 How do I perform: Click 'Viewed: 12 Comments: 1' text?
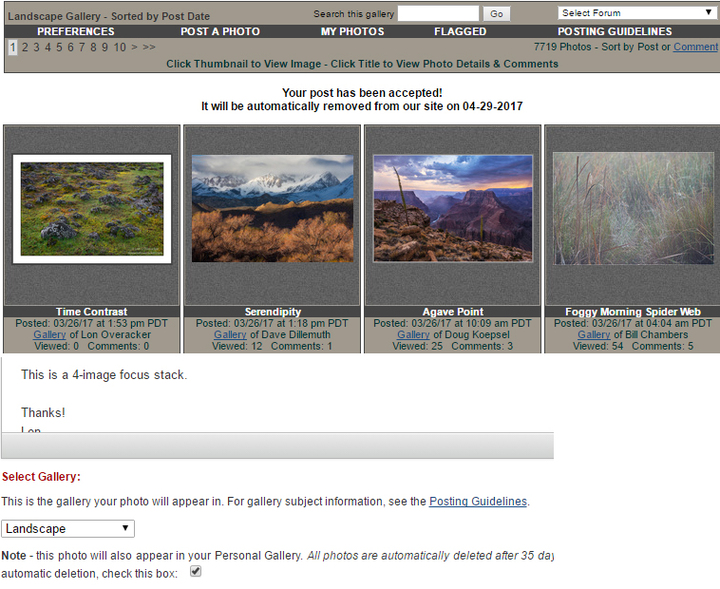[272, 346]
